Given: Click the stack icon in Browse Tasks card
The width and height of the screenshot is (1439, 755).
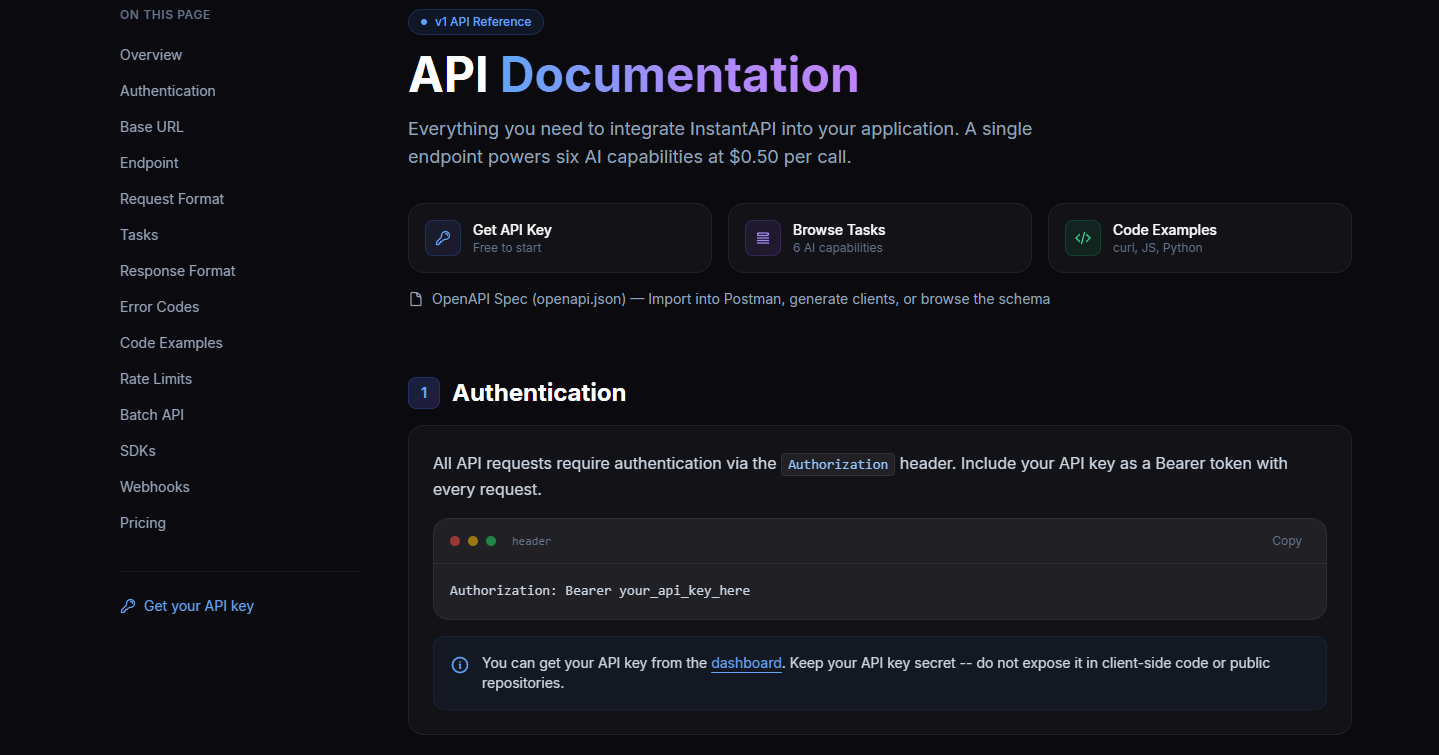Looking at the screenshot, I should pyautogui.click(x=763, y=238).
